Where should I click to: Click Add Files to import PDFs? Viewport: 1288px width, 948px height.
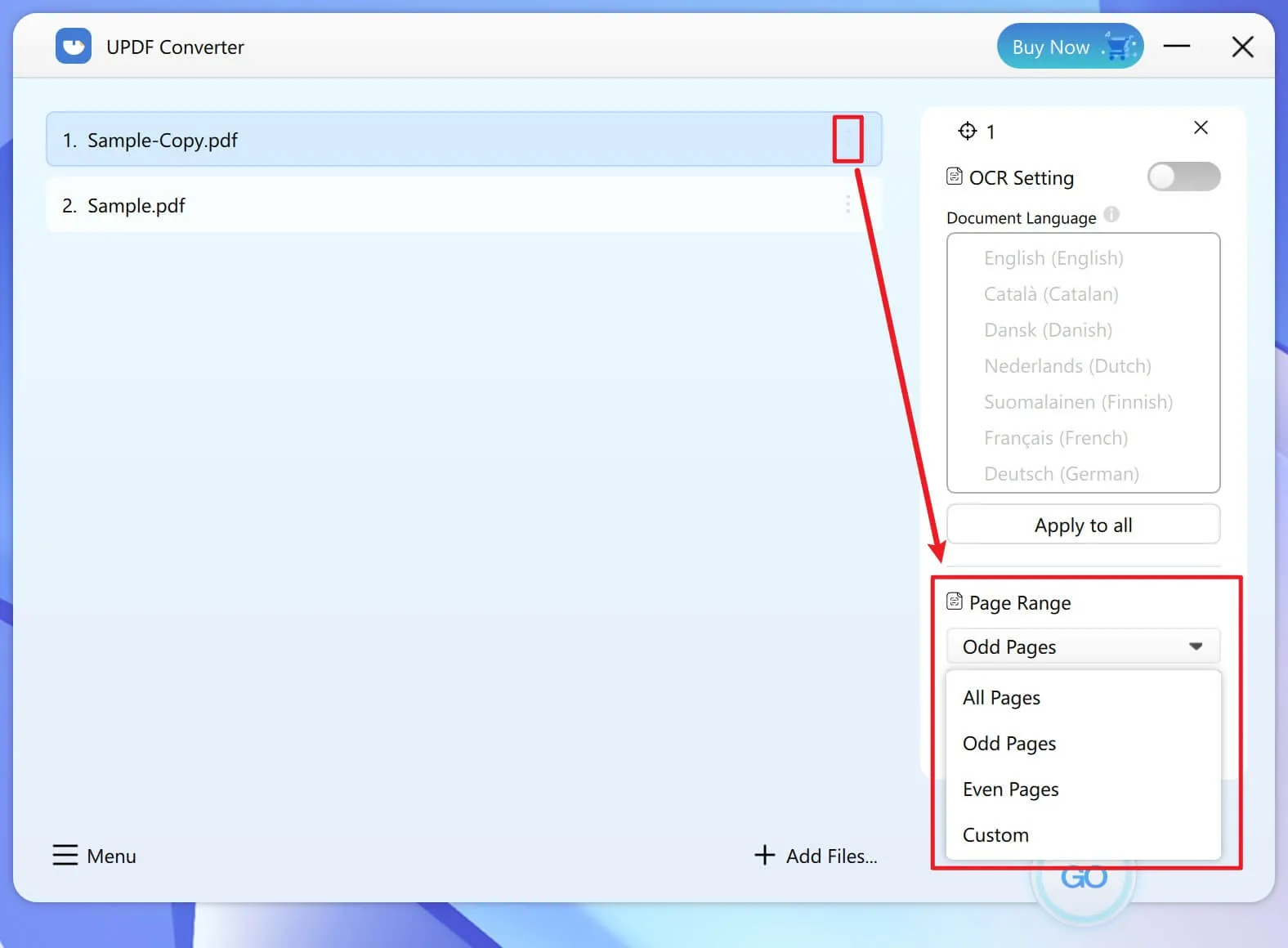tap(816, 856)
